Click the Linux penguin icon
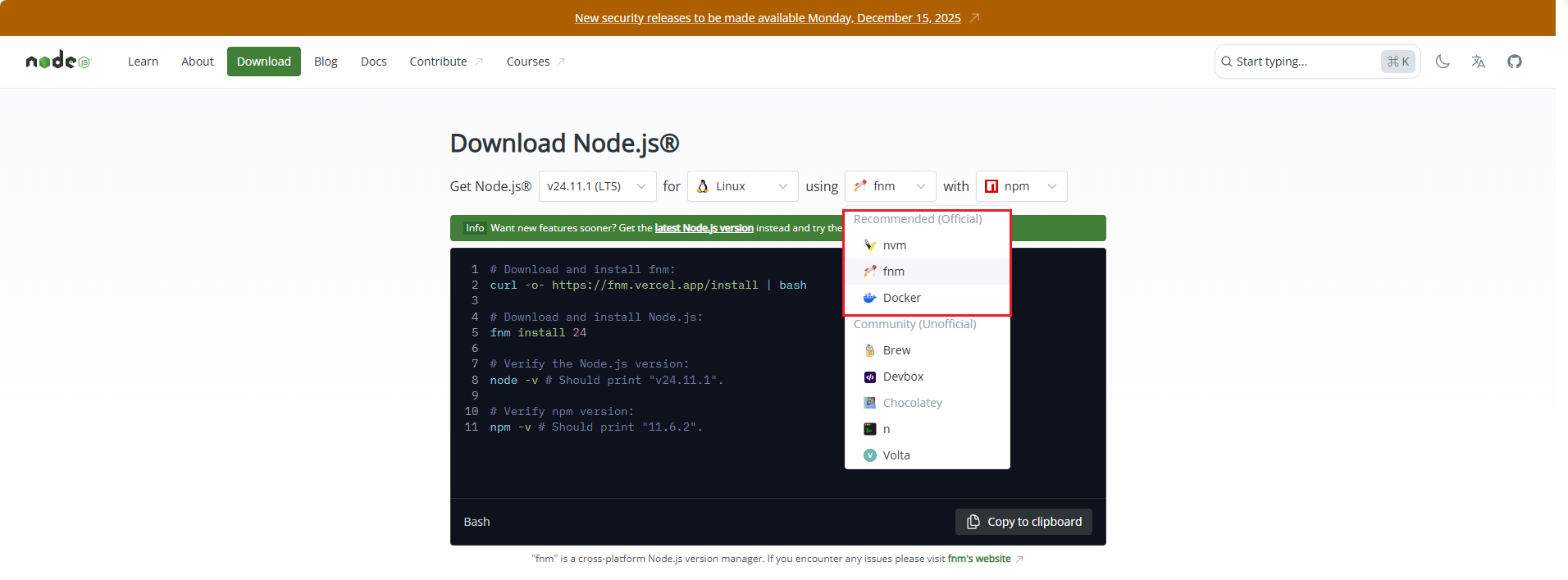Screen dimensions: 1568x580 point(703,186)
